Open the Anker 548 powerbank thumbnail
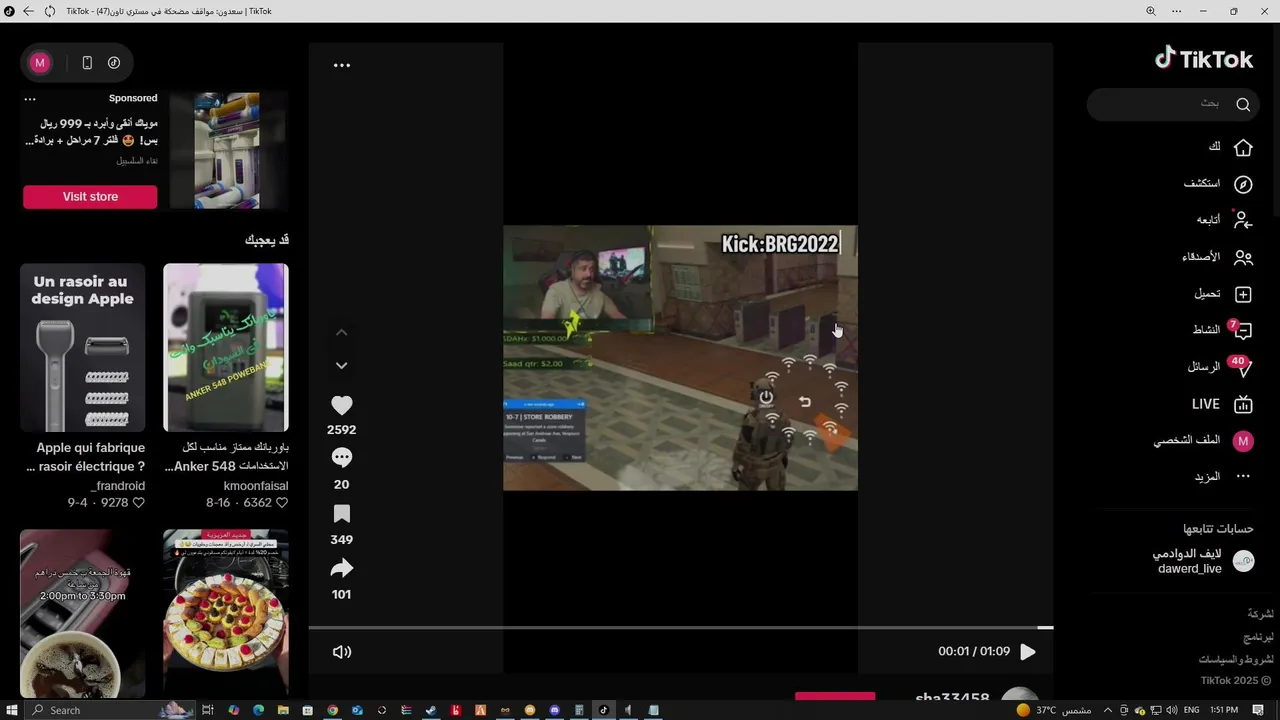1280x720 pixels. 226,348
